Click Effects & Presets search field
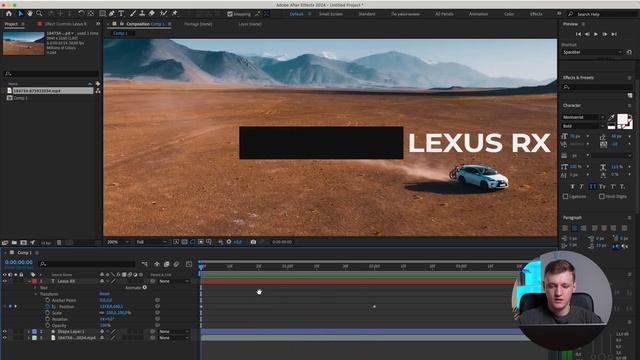The width and height of the screenshot is (640, 360). point(597,87)
